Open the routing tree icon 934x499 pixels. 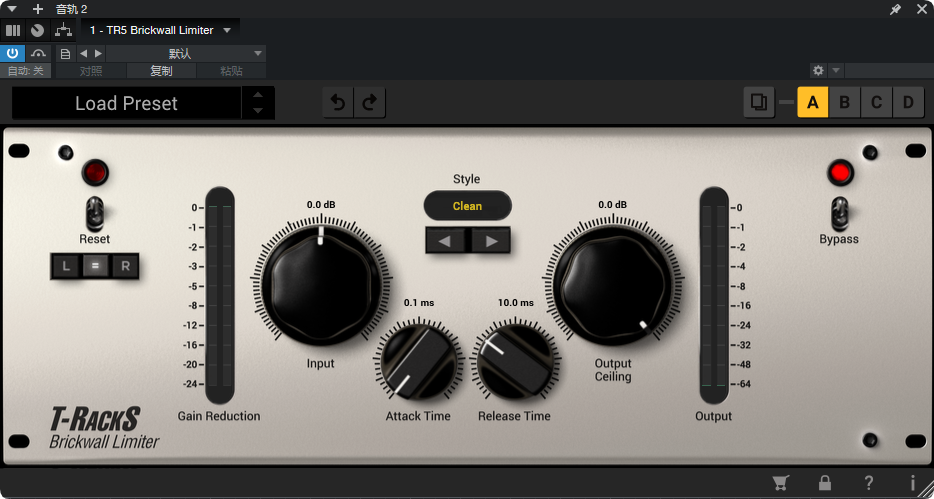pos(63,30)
